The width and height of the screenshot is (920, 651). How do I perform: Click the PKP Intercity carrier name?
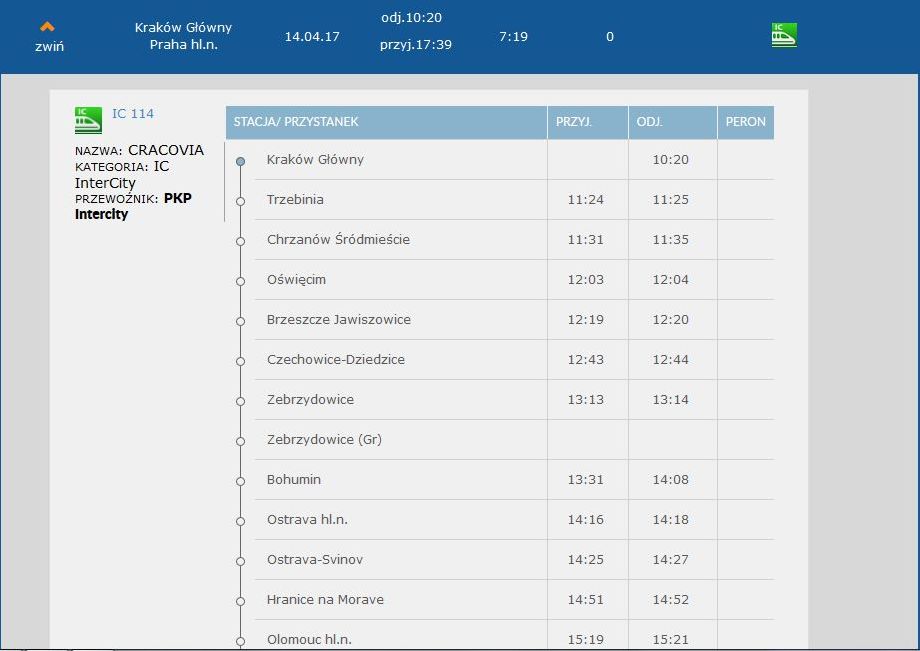click(x=133, y=206)
